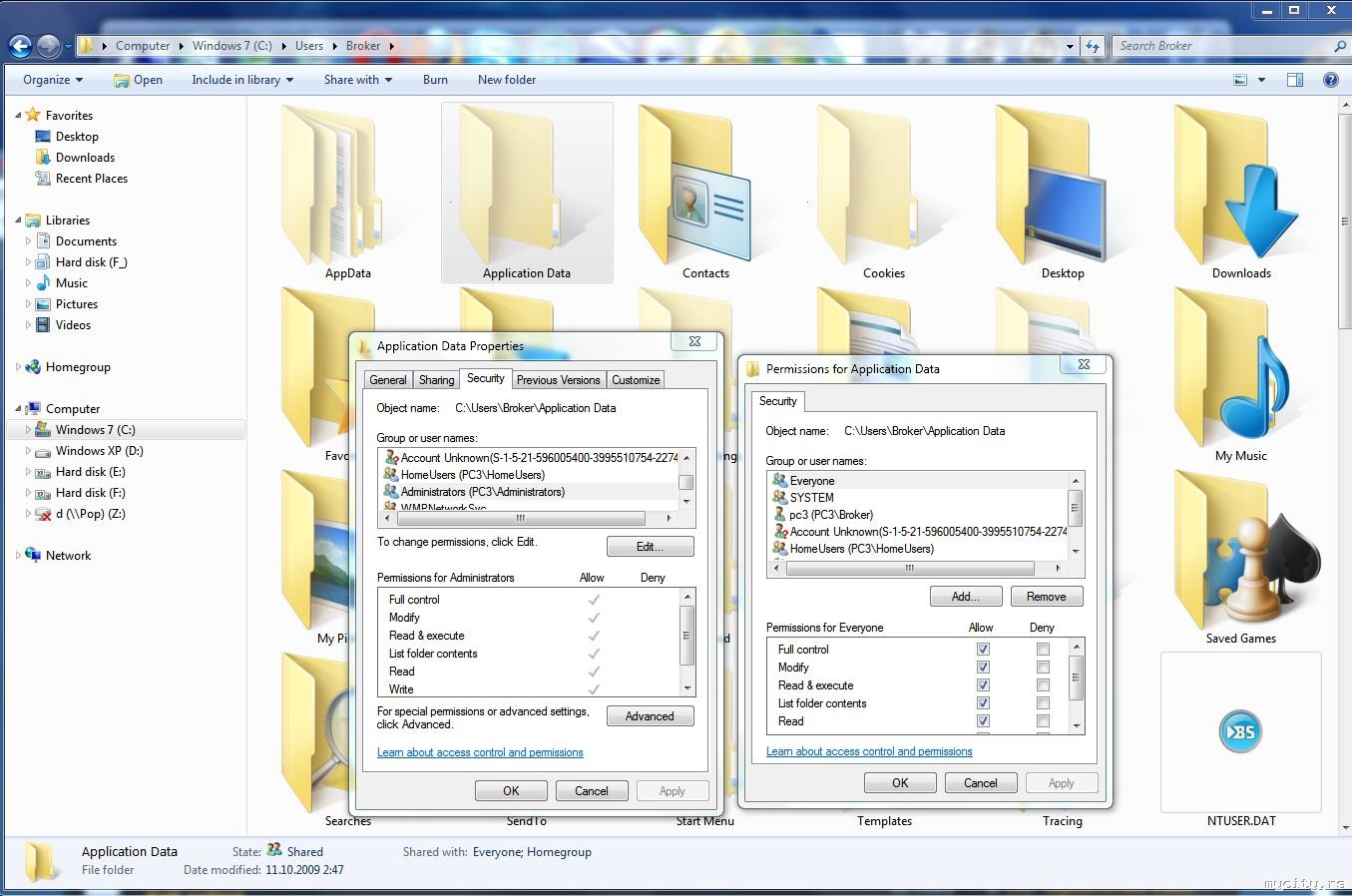Click the Search Broker input box
The width and height of the screenshot is (1352, 896).
[1225, 46]
